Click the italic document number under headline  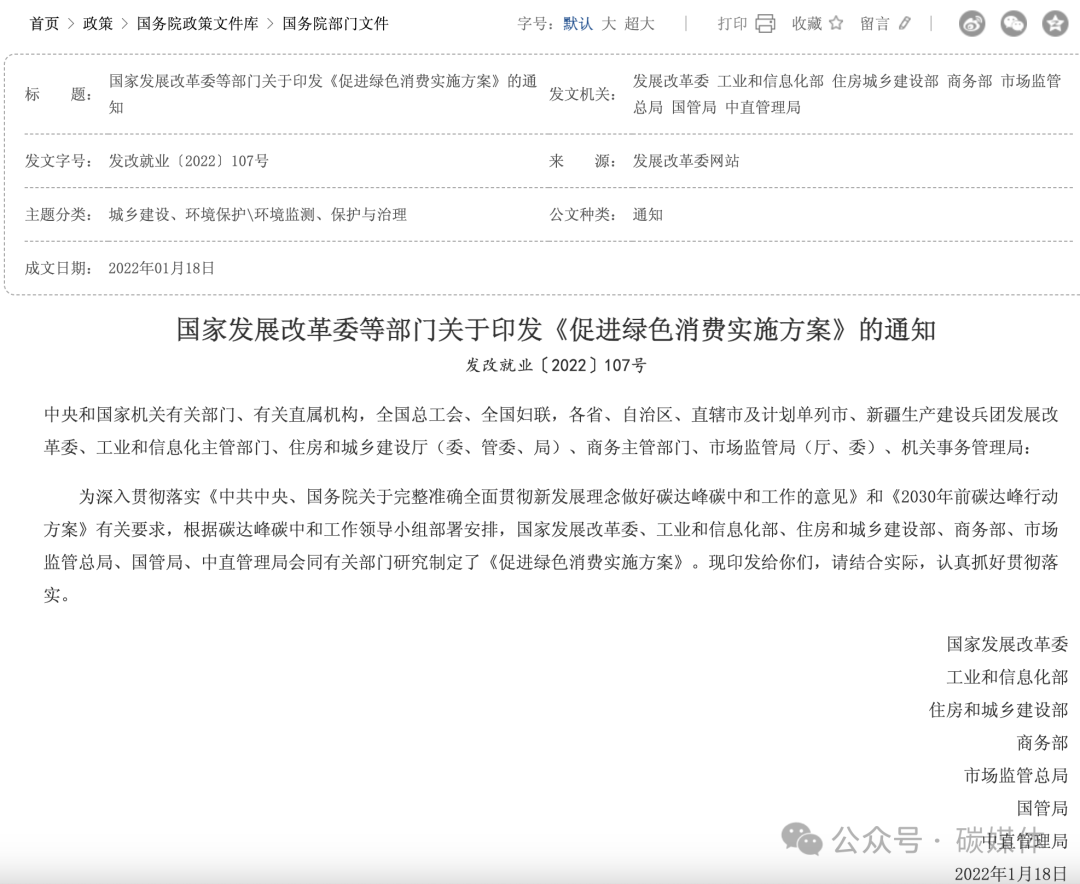click(556, 365)
